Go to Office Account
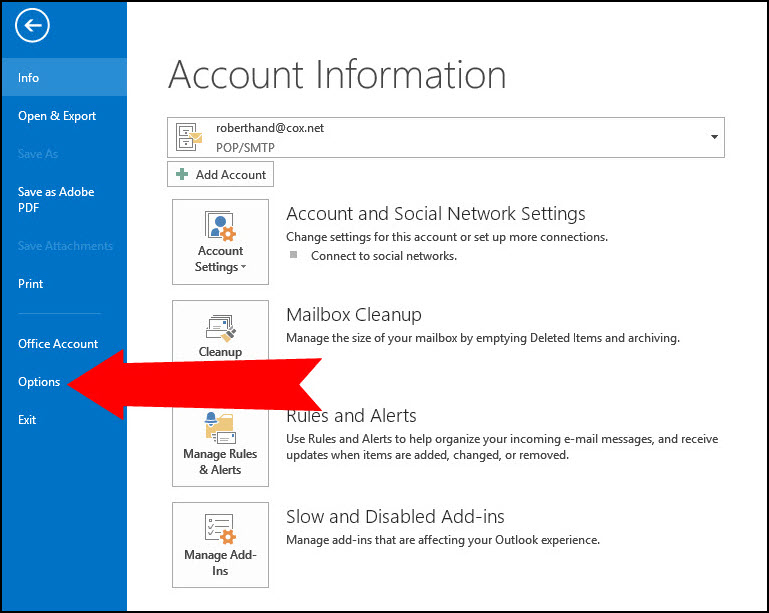Image resolution: width=769 pixels, height=613 pixels. [58, 344]
